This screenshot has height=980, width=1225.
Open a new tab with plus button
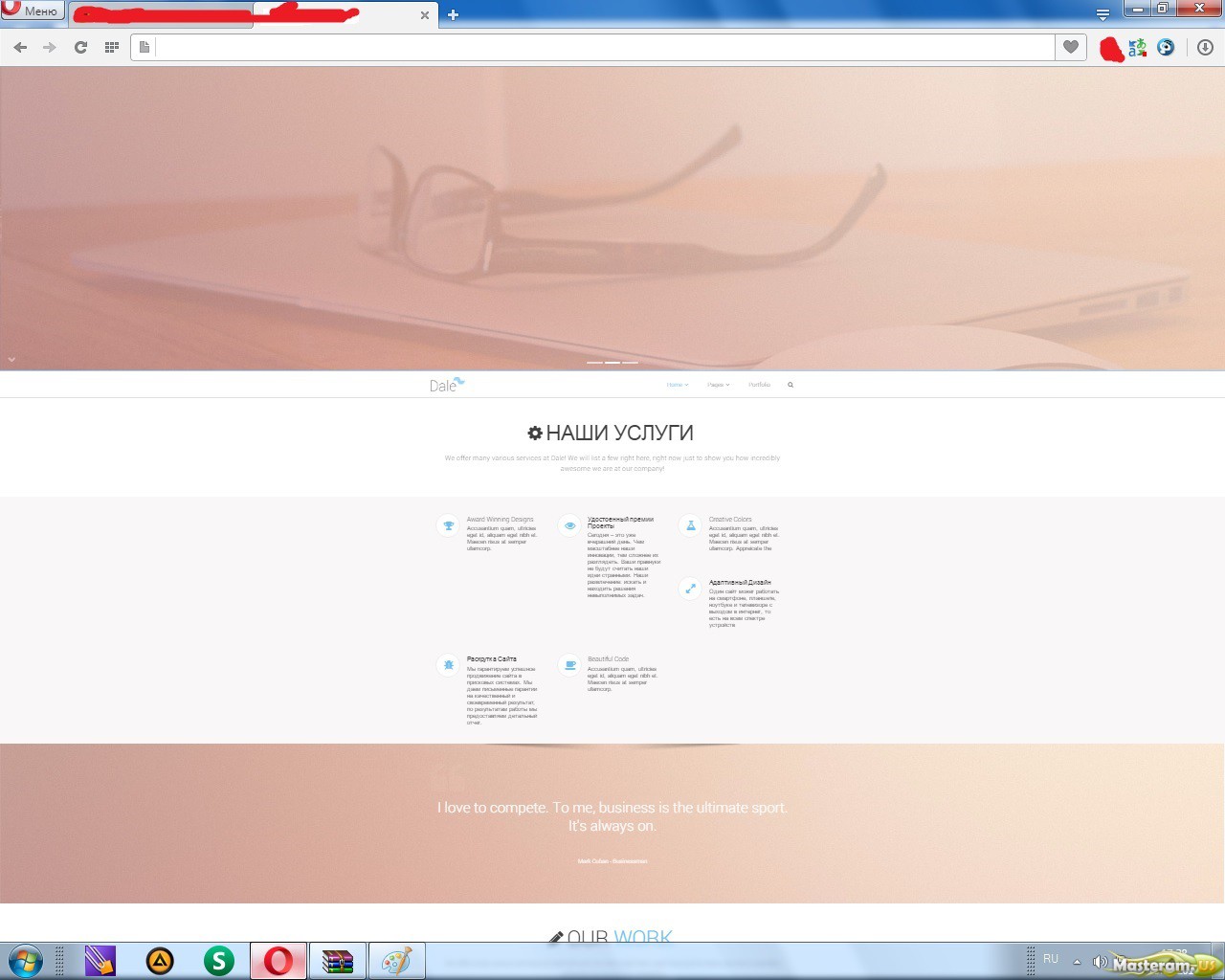pyautogui.click(x=453, y=14)
